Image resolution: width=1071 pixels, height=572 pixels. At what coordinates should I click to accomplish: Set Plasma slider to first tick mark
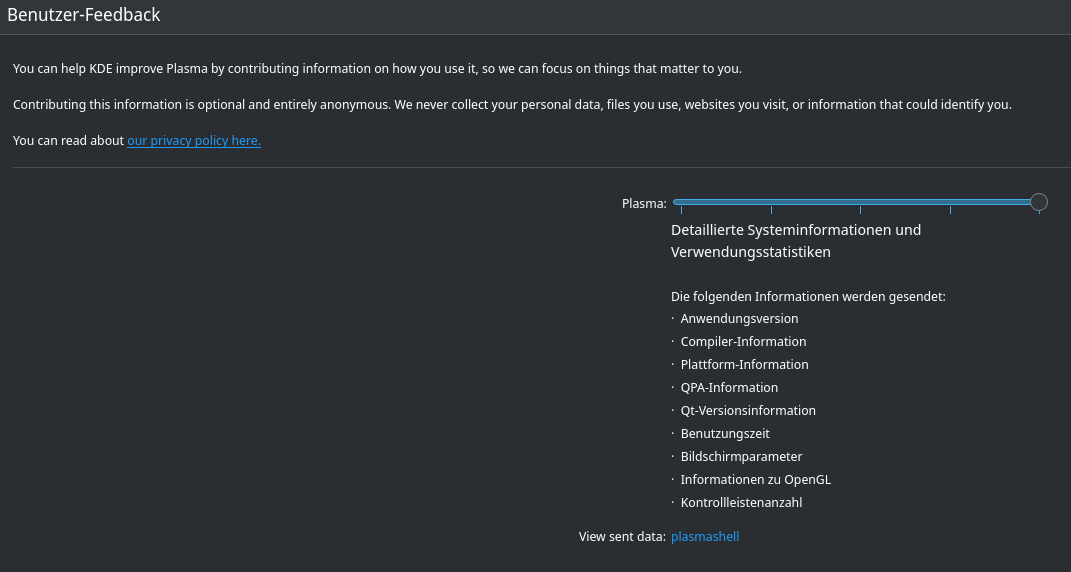(681, 202)
